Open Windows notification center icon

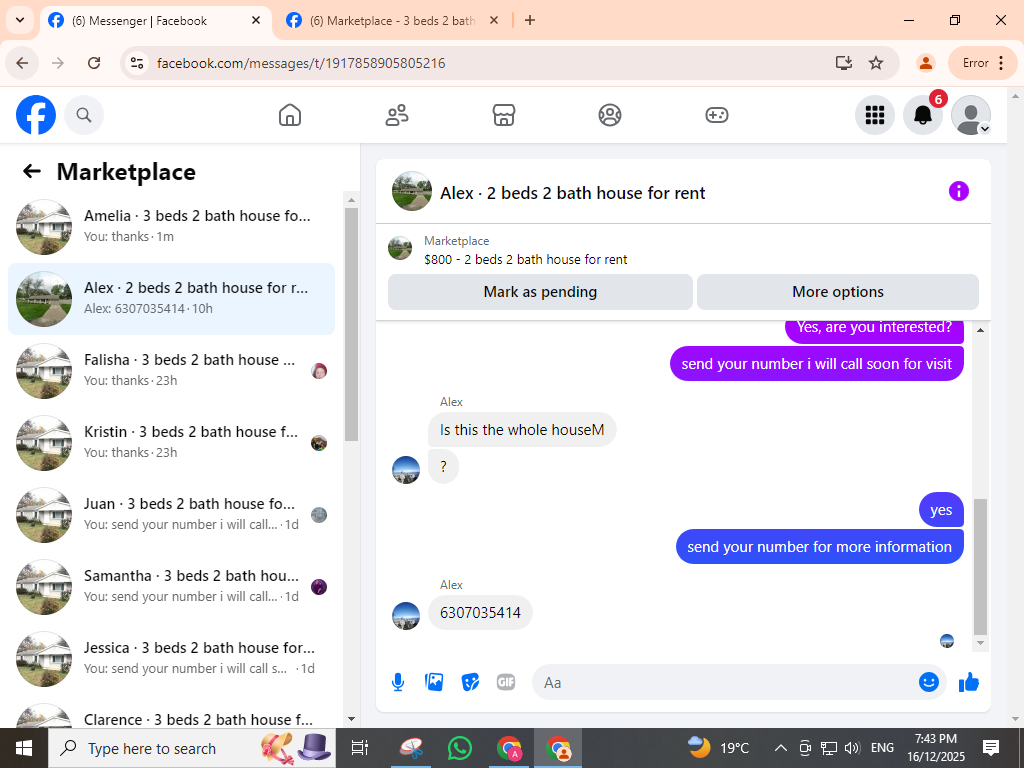pos(991,748)
